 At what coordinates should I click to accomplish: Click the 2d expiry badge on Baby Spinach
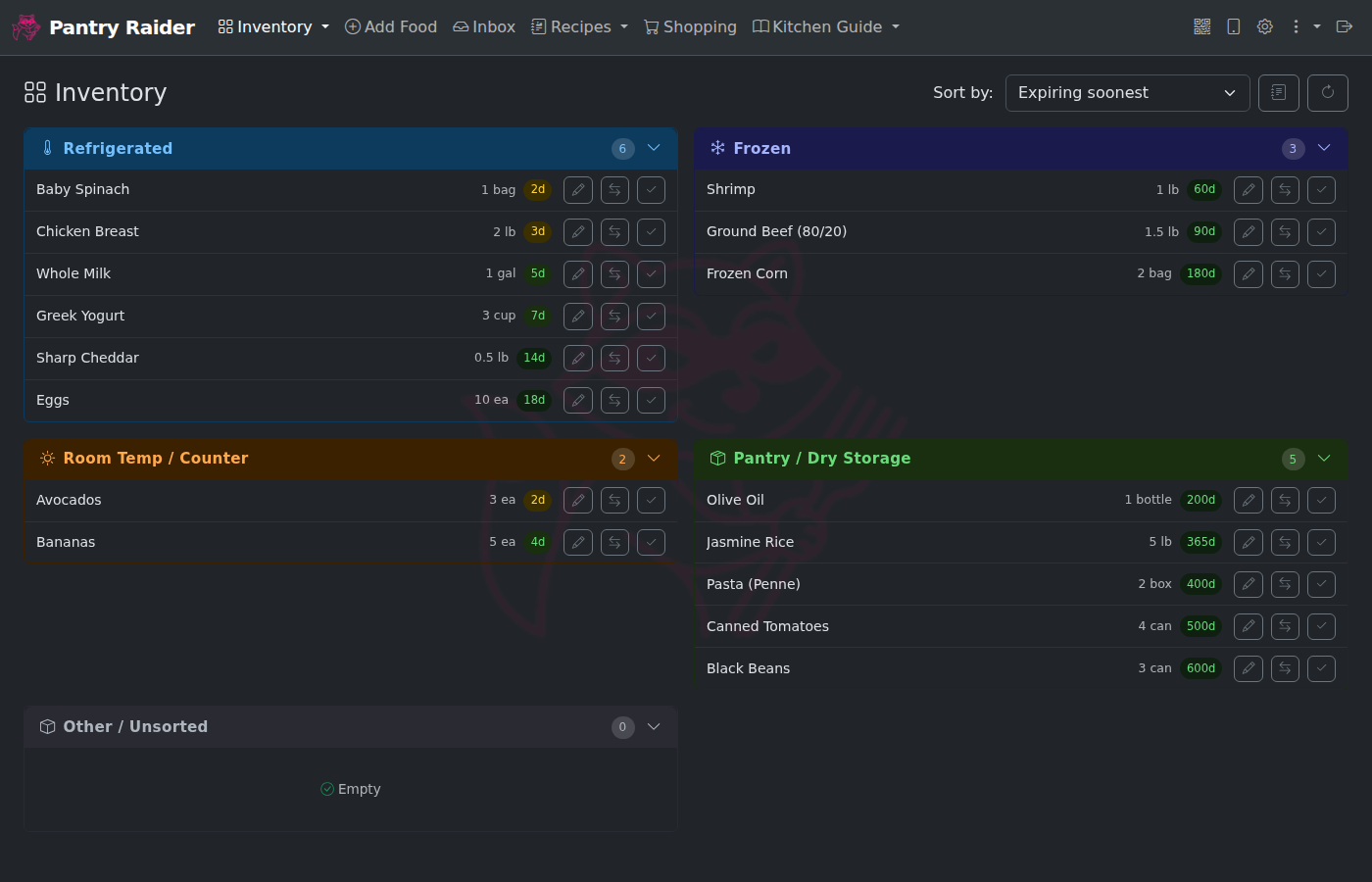(x=538, y=190)
